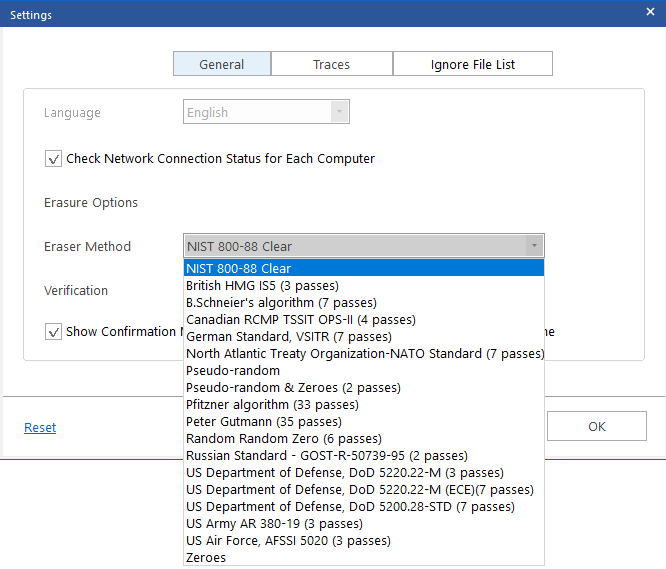The height and width of the screenshot is (569, 666).
Task: Select Pfitzner algorithm (33 passes)
Action: click(364, 404)
